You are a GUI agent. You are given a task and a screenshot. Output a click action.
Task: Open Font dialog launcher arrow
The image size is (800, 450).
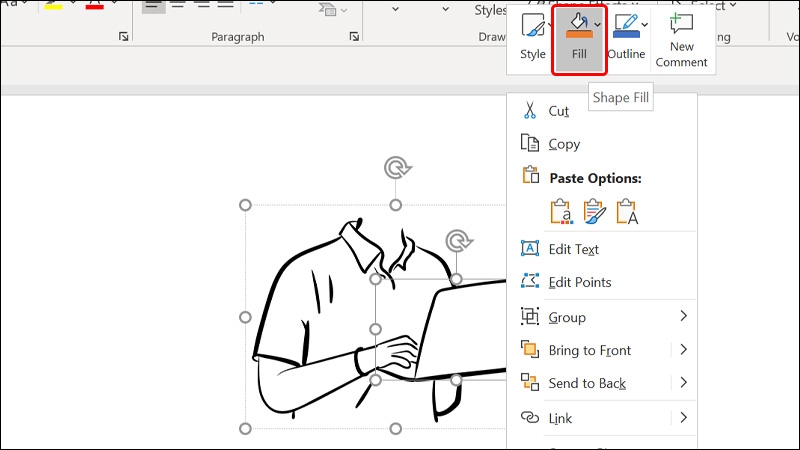pyautogui.click(x=123, y=36)
